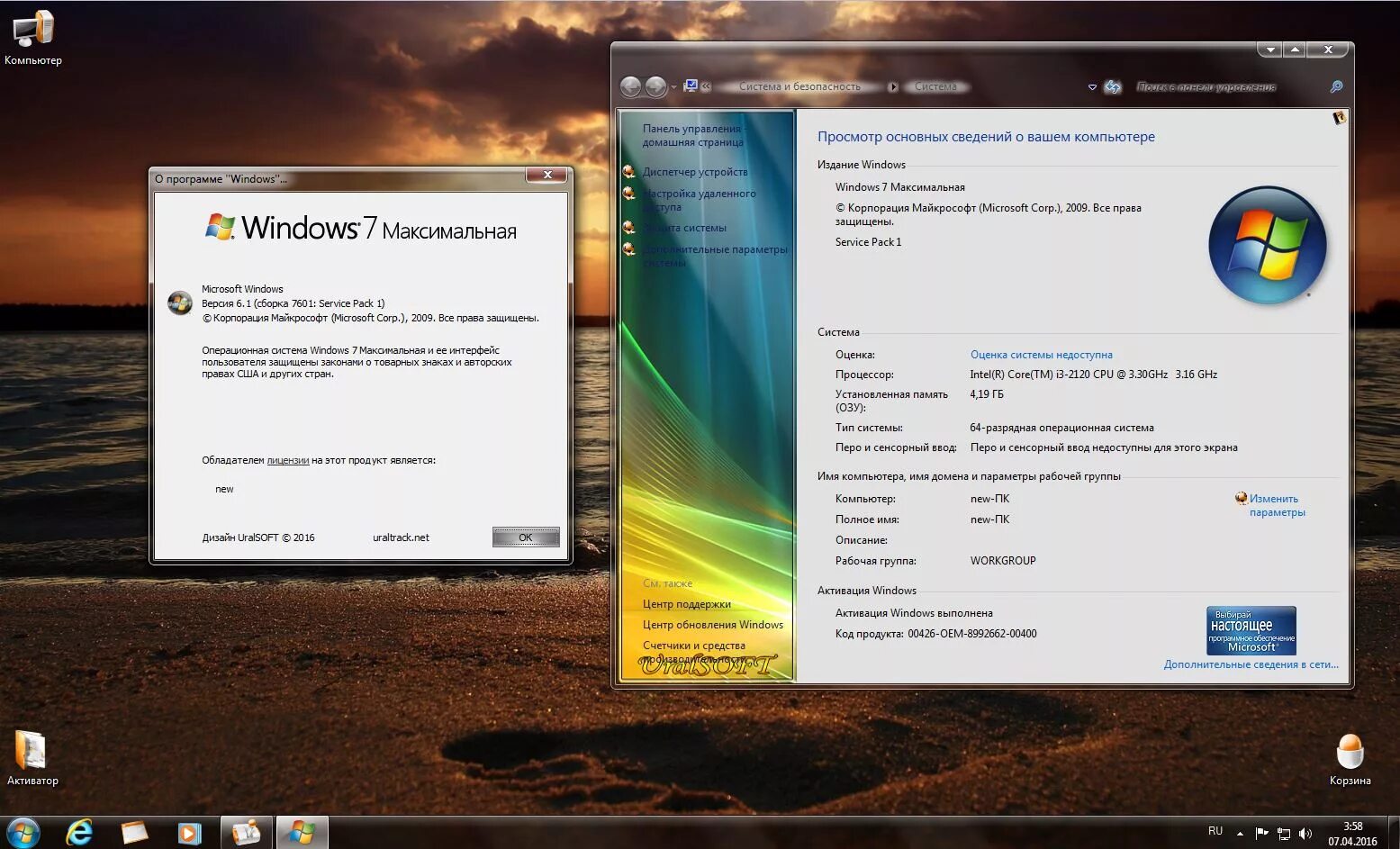
Task: Click Система breadcrumb in address bar
Action: [935, 86]
